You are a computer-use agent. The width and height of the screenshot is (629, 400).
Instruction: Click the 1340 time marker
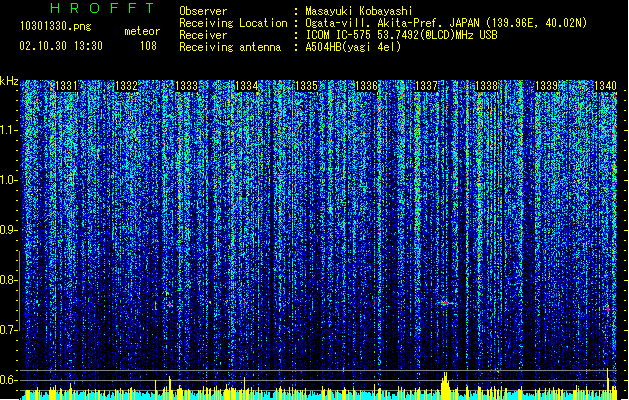point(605,86)
